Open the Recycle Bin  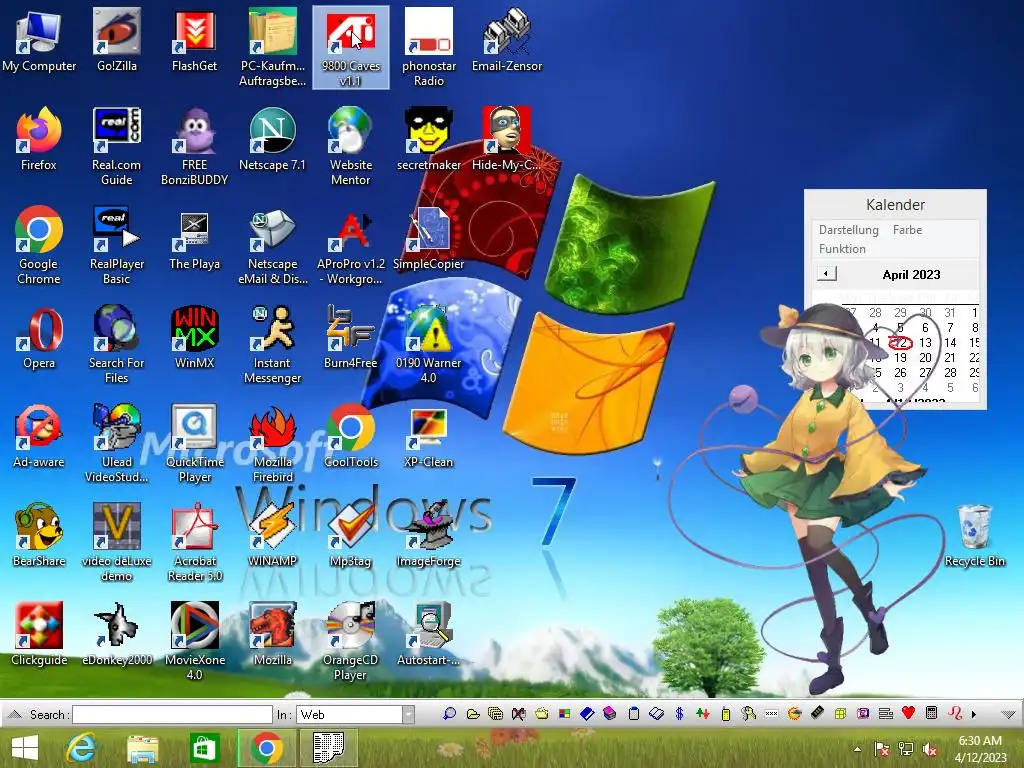click(974, 535)
